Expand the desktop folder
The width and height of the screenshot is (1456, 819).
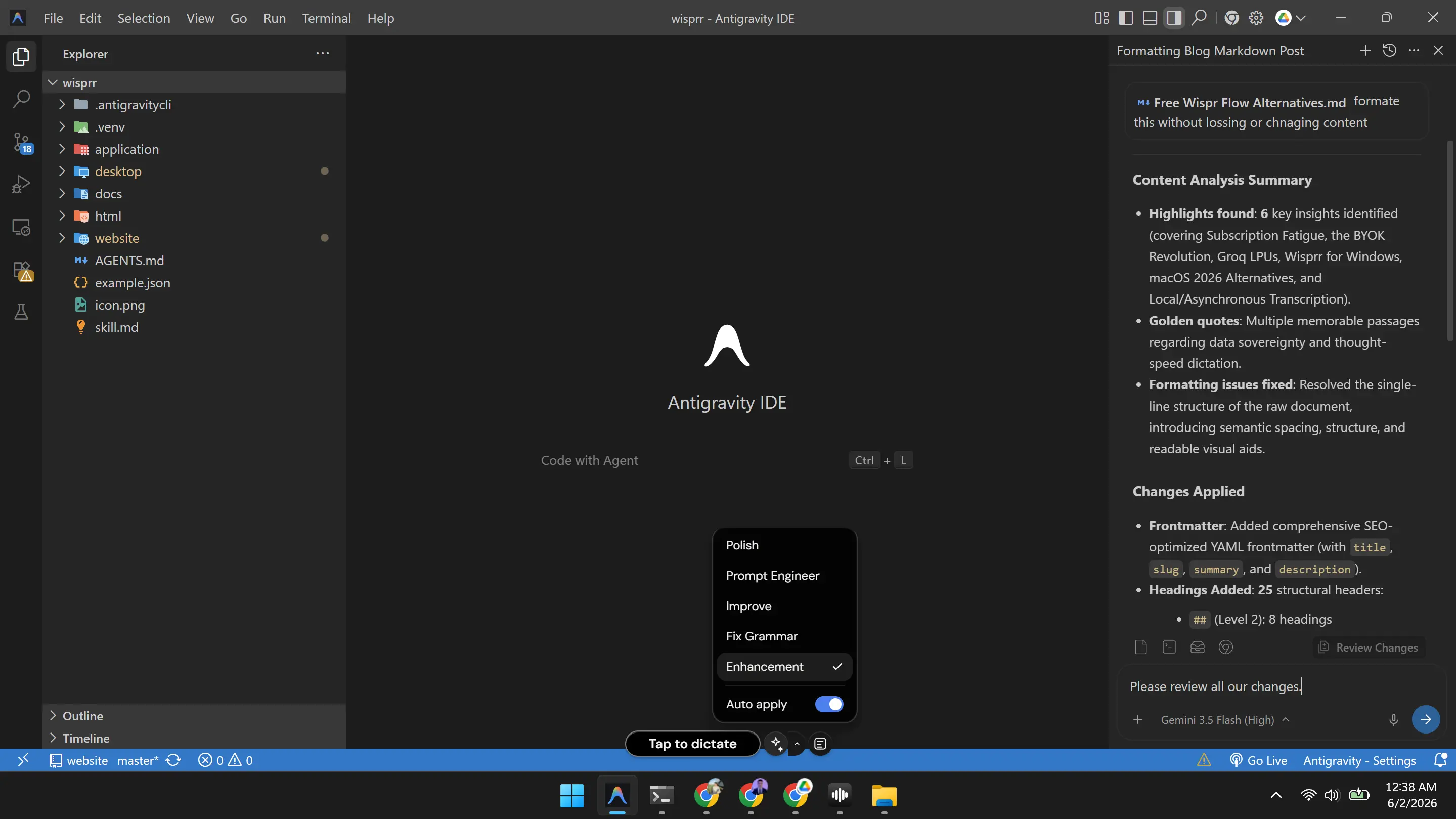coord(194,171)
